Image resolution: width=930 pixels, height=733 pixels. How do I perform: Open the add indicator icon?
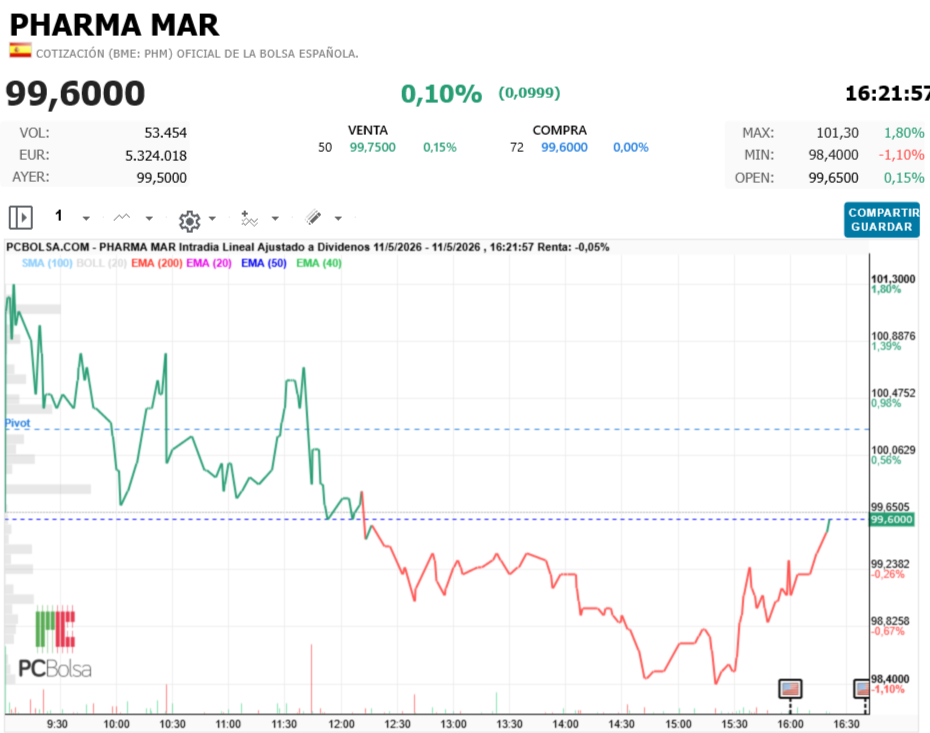coord(249,218)
